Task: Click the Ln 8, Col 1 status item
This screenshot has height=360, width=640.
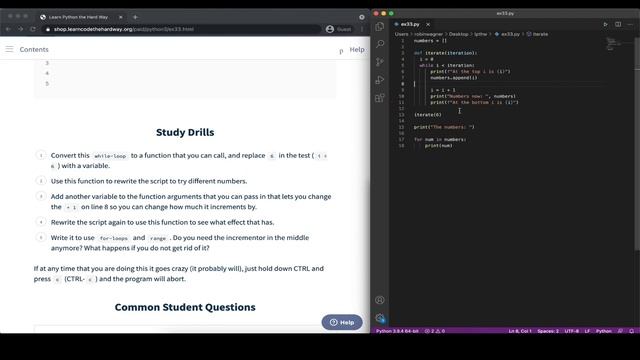Action: pos(520,331)
